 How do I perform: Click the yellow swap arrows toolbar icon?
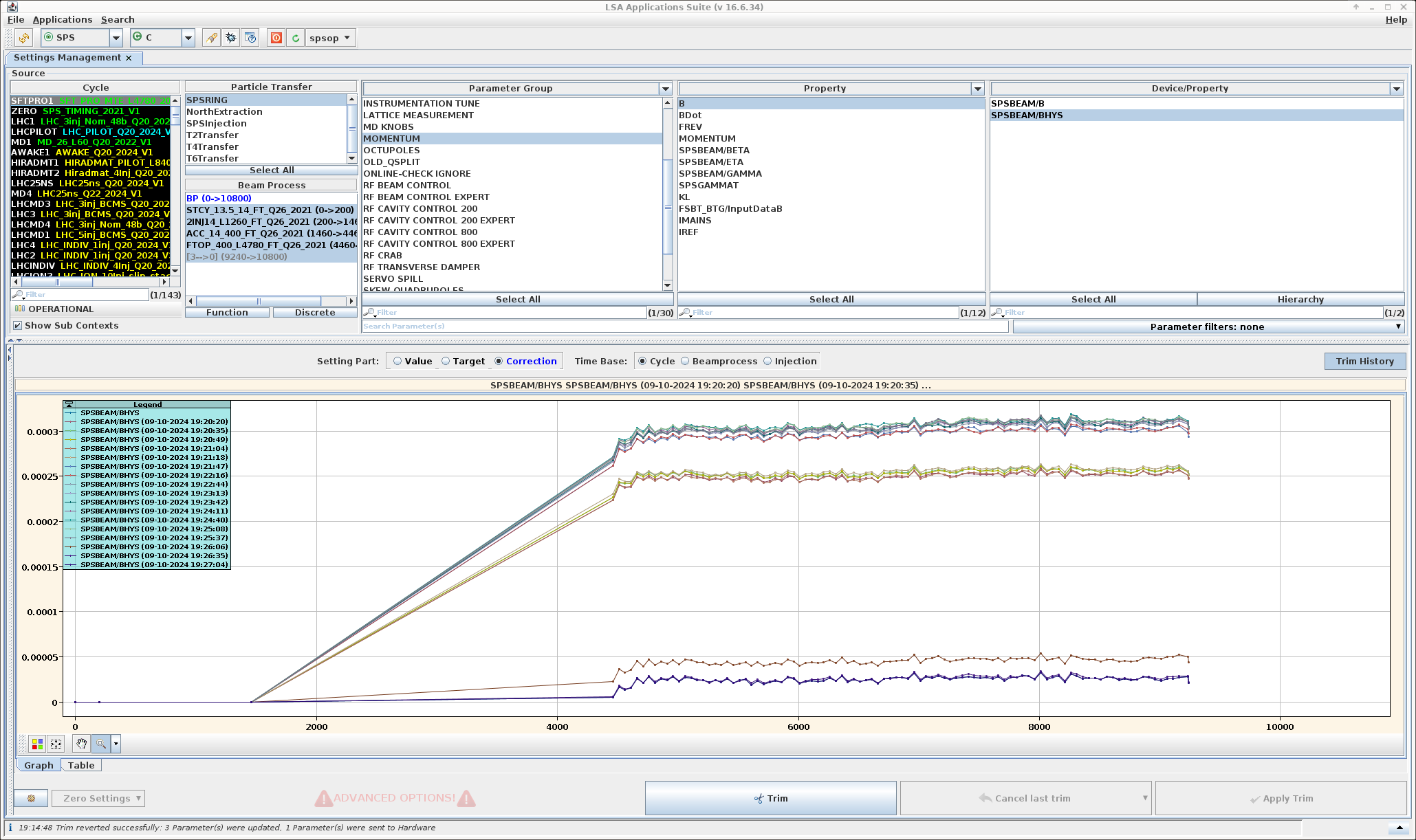pyautogui.click(x=24, y=38)
